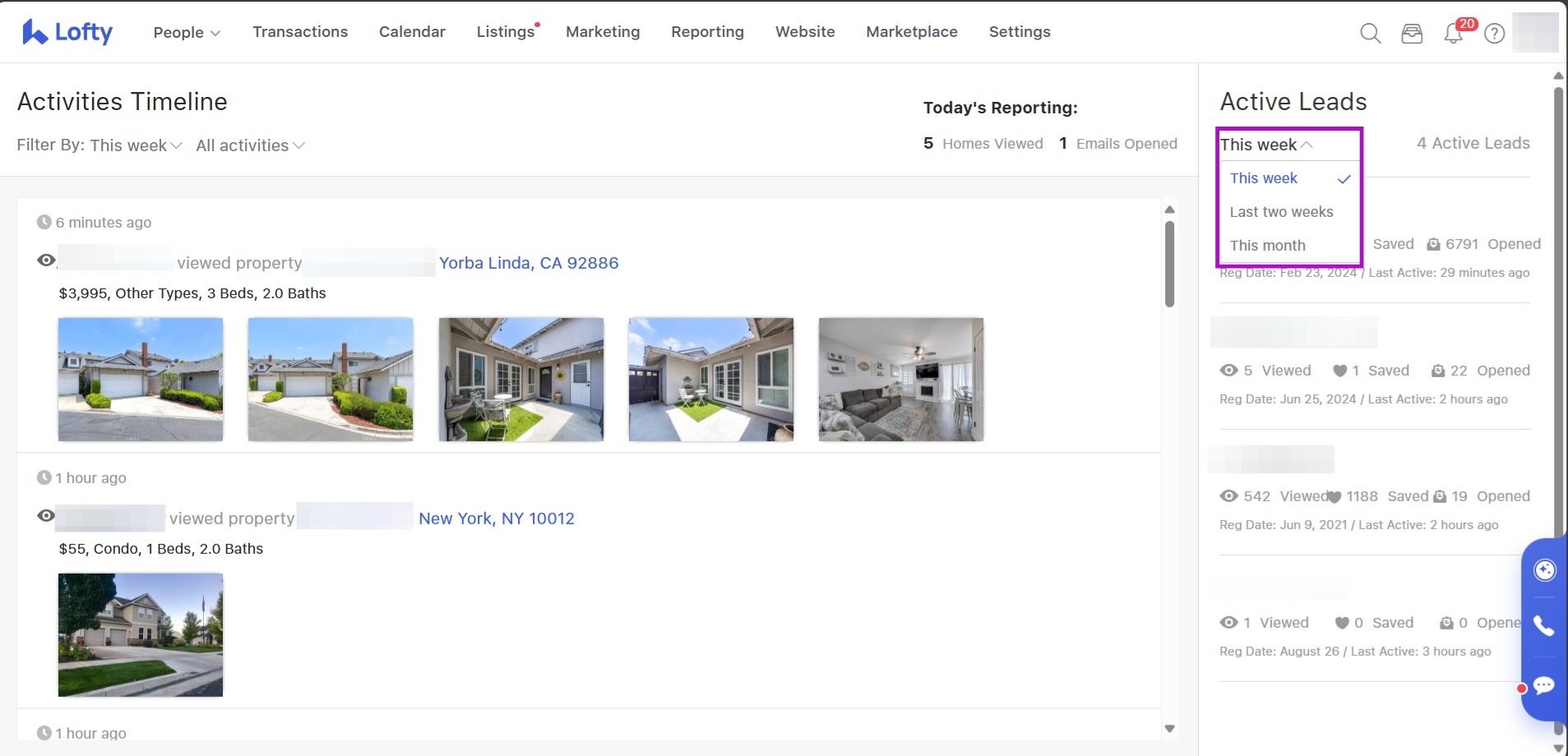
Task: Expand the People menu dropdown
Action: coord(187,33)
